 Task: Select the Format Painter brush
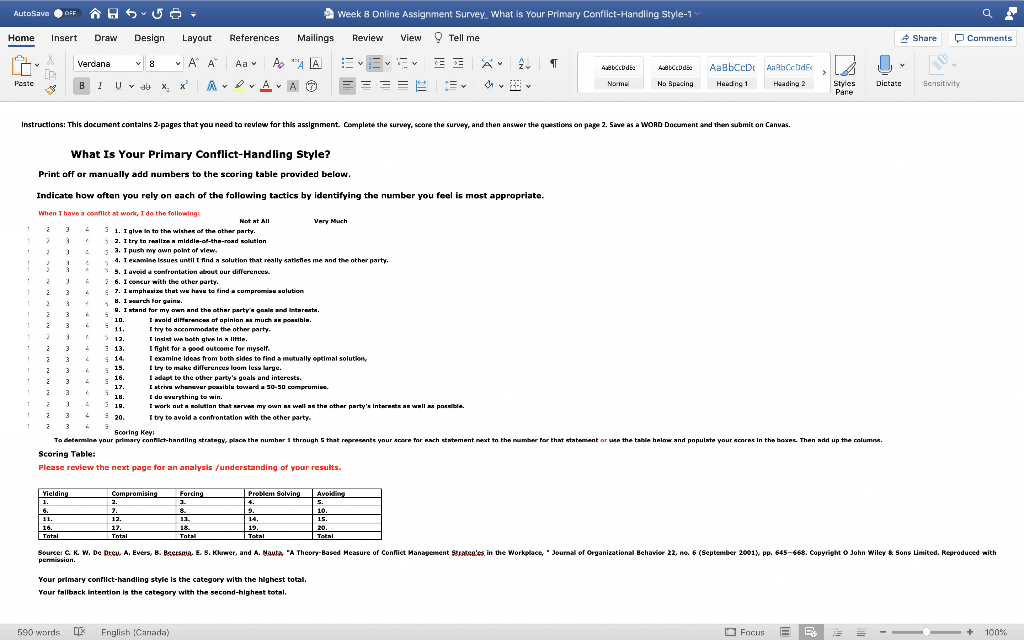tap(50, 89)
